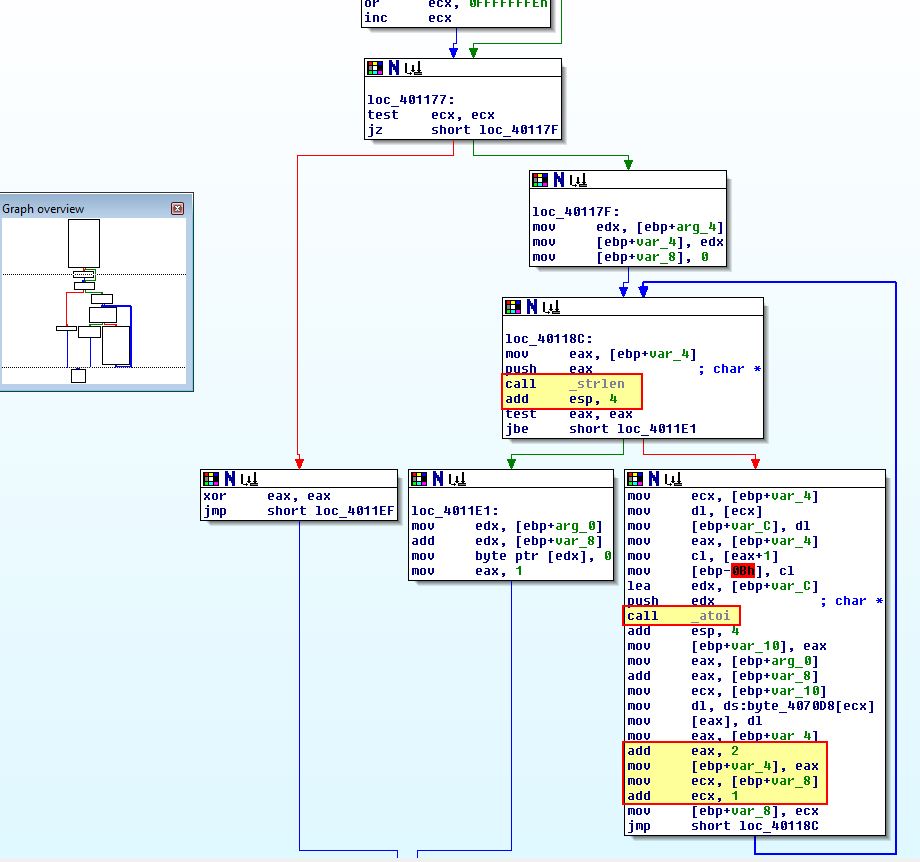Click the top large block in Graph overview
The image size is (920, 862).
[84, 244]
